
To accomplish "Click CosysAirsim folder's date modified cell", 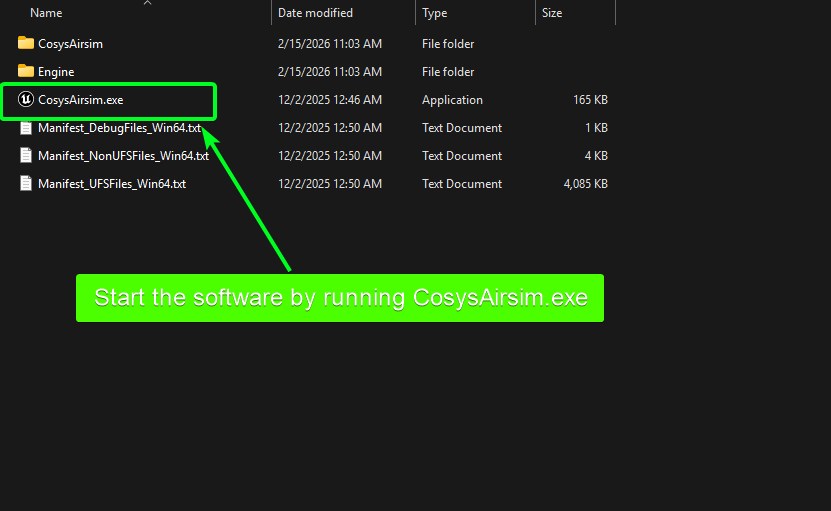I will tap(330, 43).
